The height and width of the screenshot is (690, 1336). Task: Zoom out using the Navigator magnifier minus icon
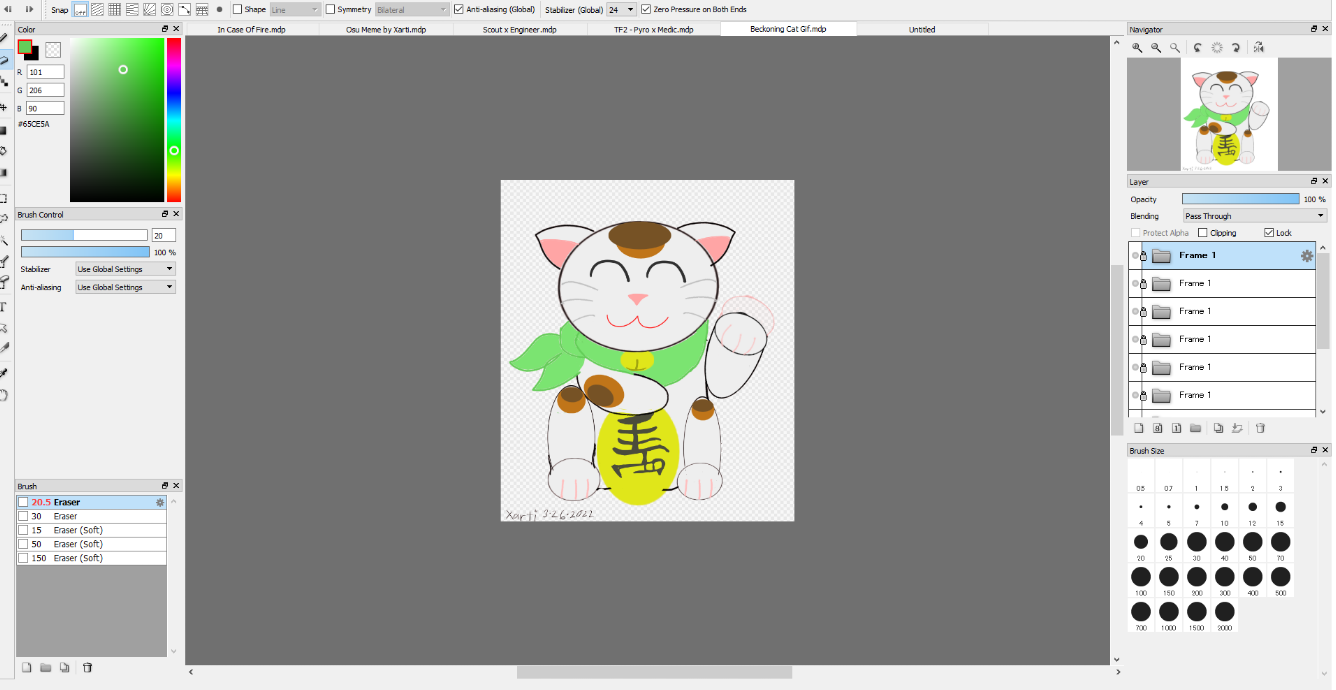[1156, 47]
